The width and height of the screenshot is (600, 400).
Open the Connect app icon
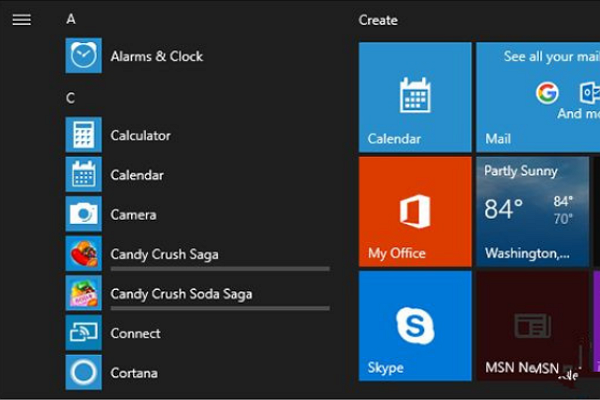click(84, 333)
